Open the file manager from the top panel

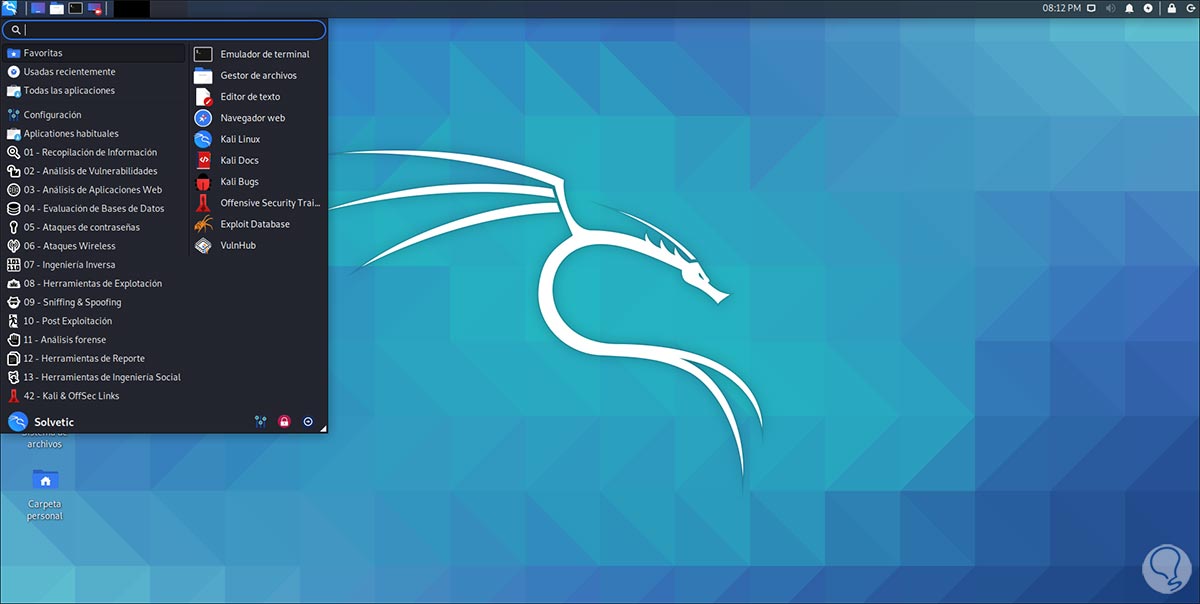57,8
